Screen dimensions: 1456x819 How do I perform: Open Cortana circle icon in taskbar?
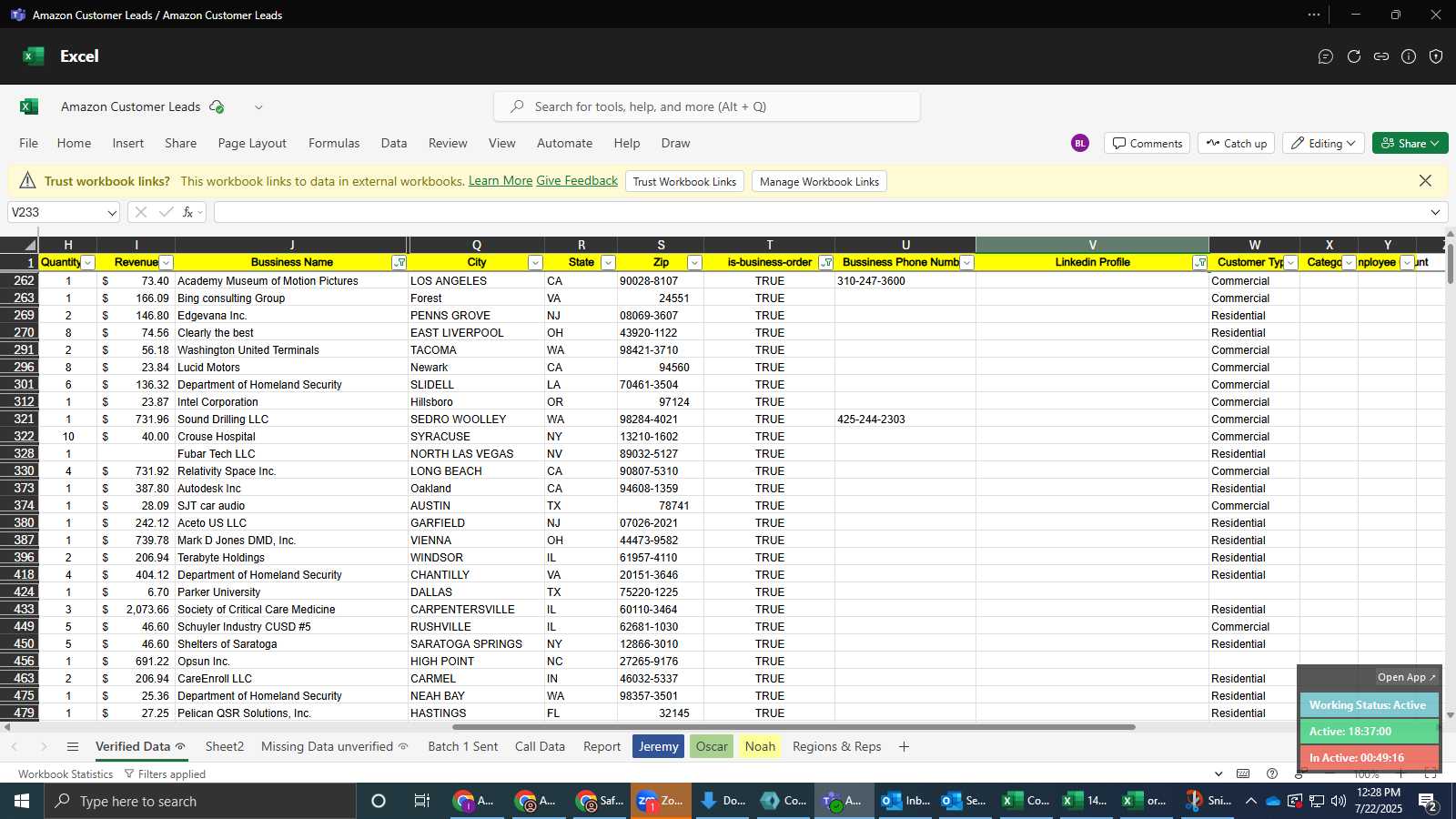[x=379, y=801]
